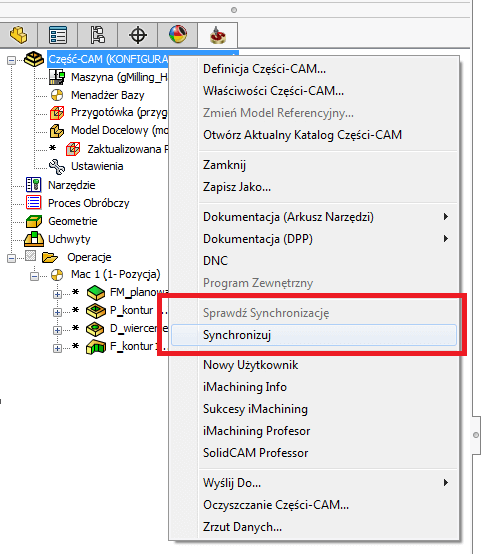Click Synchronizuj in the context menu
The height and width of the screenshot is (554, 490).
(x=314, y=335)
